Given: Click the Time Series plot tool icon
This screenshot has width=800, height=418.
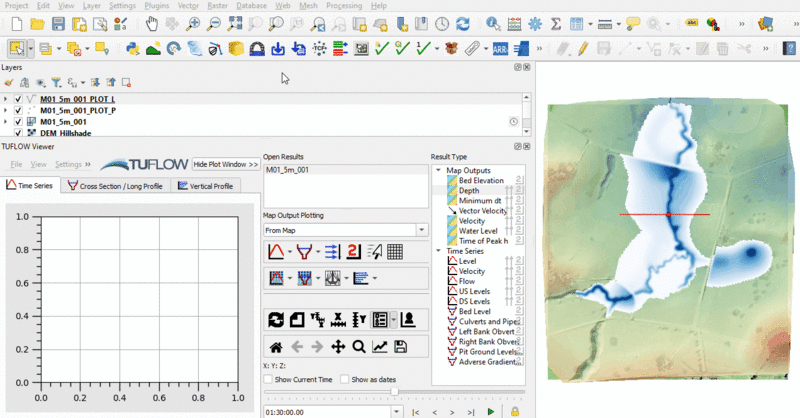Looking at the screenshot, I should 274,251.
